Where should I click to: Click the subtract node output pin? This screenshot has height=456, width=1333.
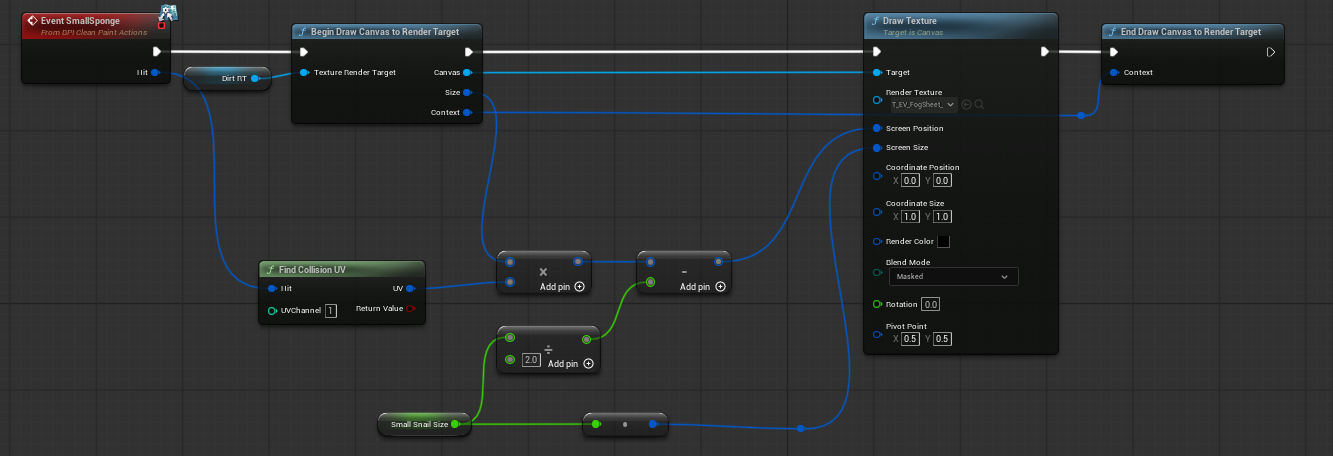click(x=718, y=262)
